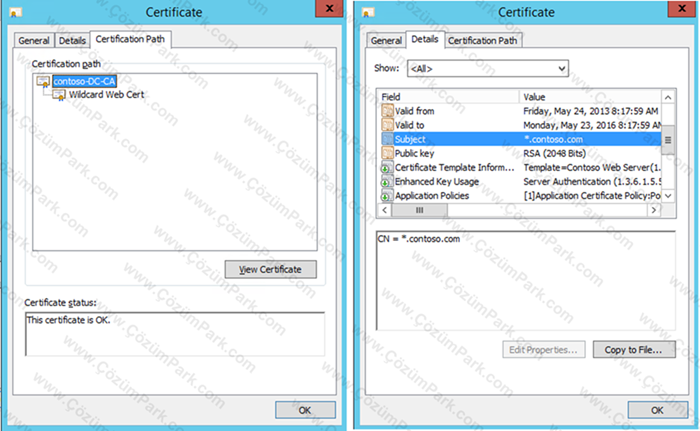700x431 pixels.
Task: Click OK in the Certification Path window
Action: click(305, 410)
